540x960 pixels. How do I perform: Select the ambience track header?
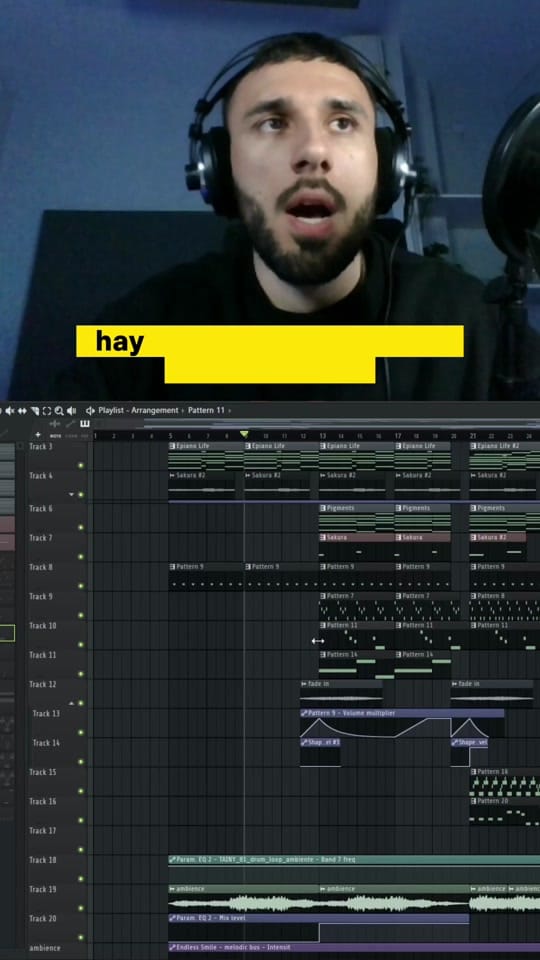(59, 951)
